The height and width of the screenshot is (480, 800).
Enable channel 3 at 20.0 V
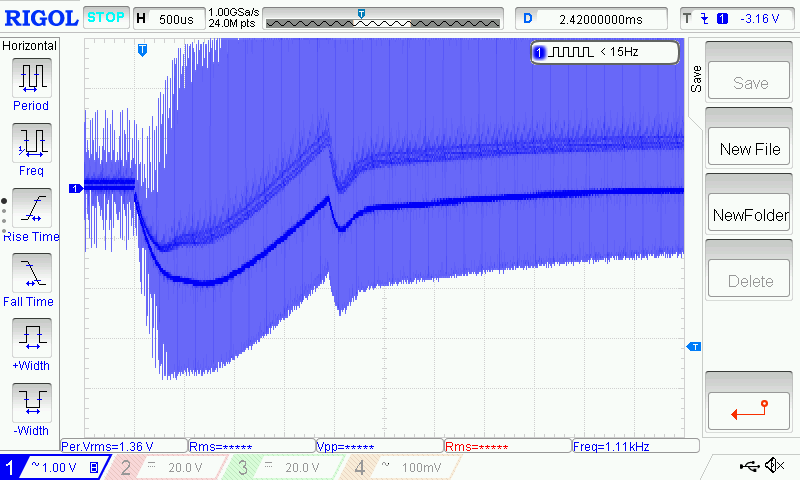click(284, 467)
